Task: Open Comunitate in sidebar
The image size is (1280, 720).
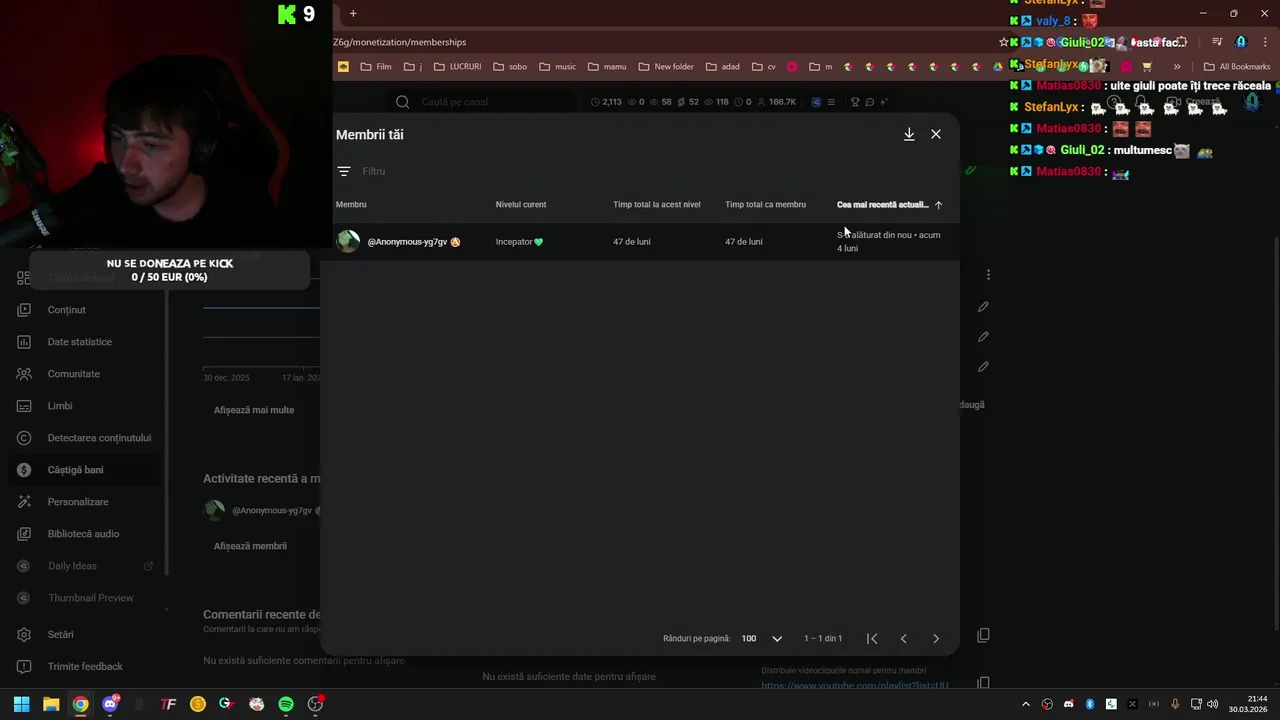Action: pyautogui.click(x=73, y=374)
